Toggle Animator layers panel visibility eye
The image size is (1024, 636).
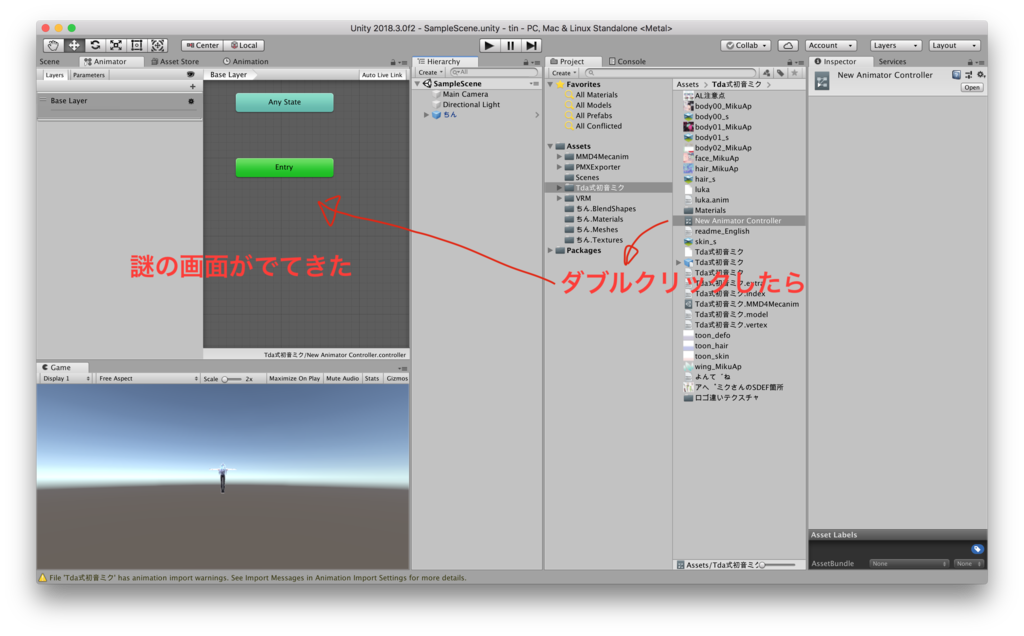(x=191, y=74)
